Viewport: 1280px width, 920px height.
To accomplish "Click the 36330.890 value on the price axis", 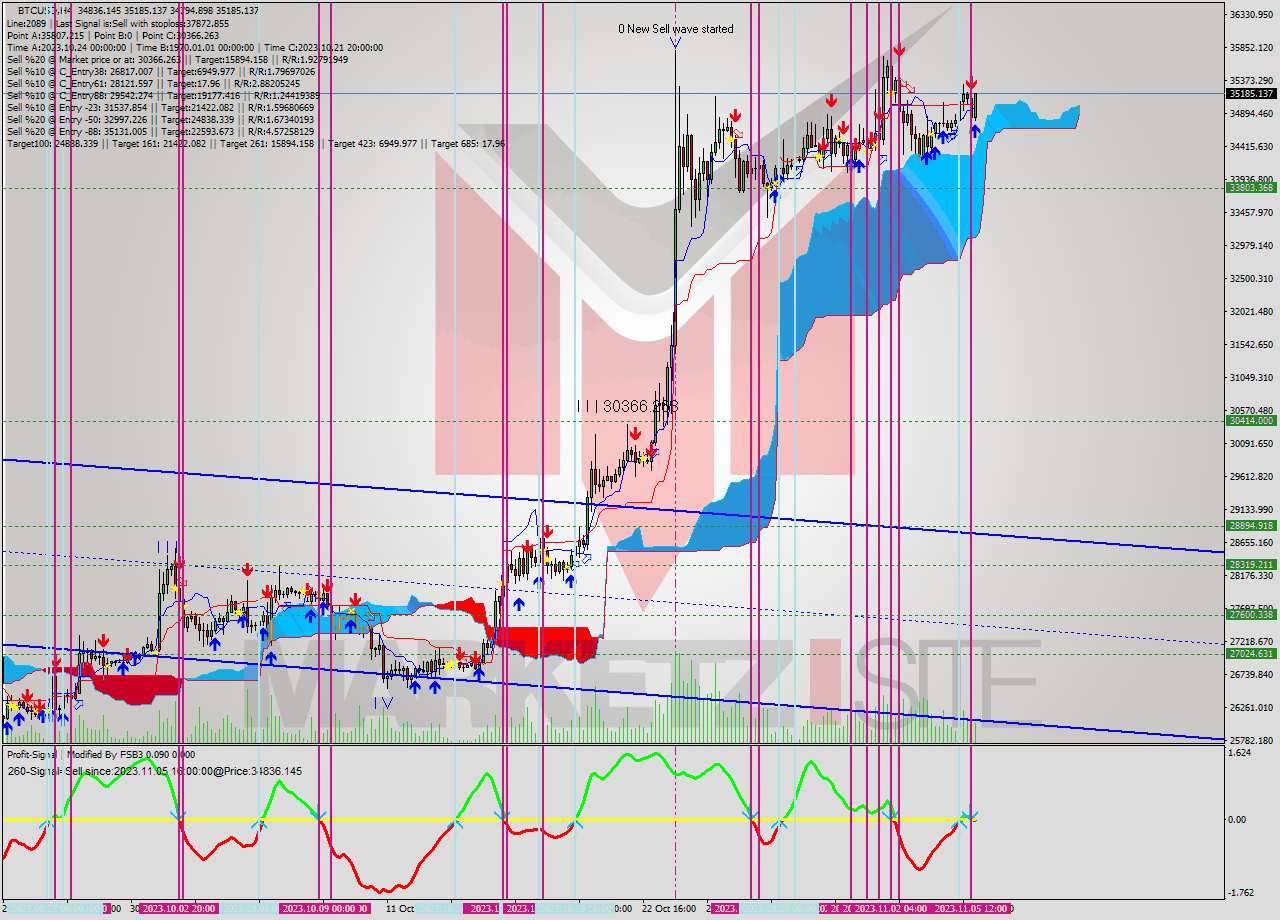I will click(x=1251, y=14).
